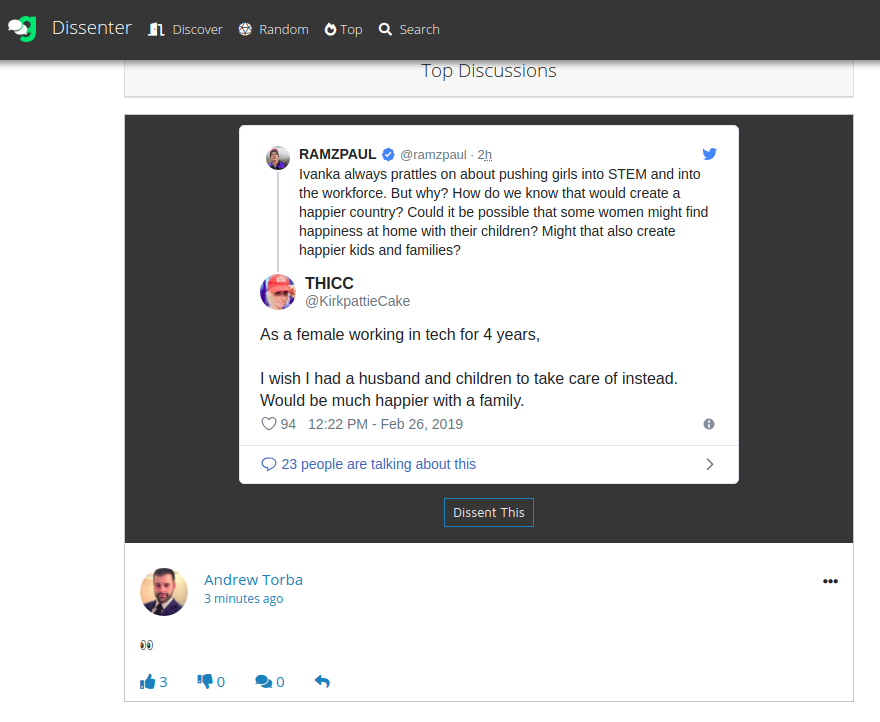The width and height of the screenshot is (880, 722).
Task: Click the Dissent This button
Action: [x=489, y=513]
